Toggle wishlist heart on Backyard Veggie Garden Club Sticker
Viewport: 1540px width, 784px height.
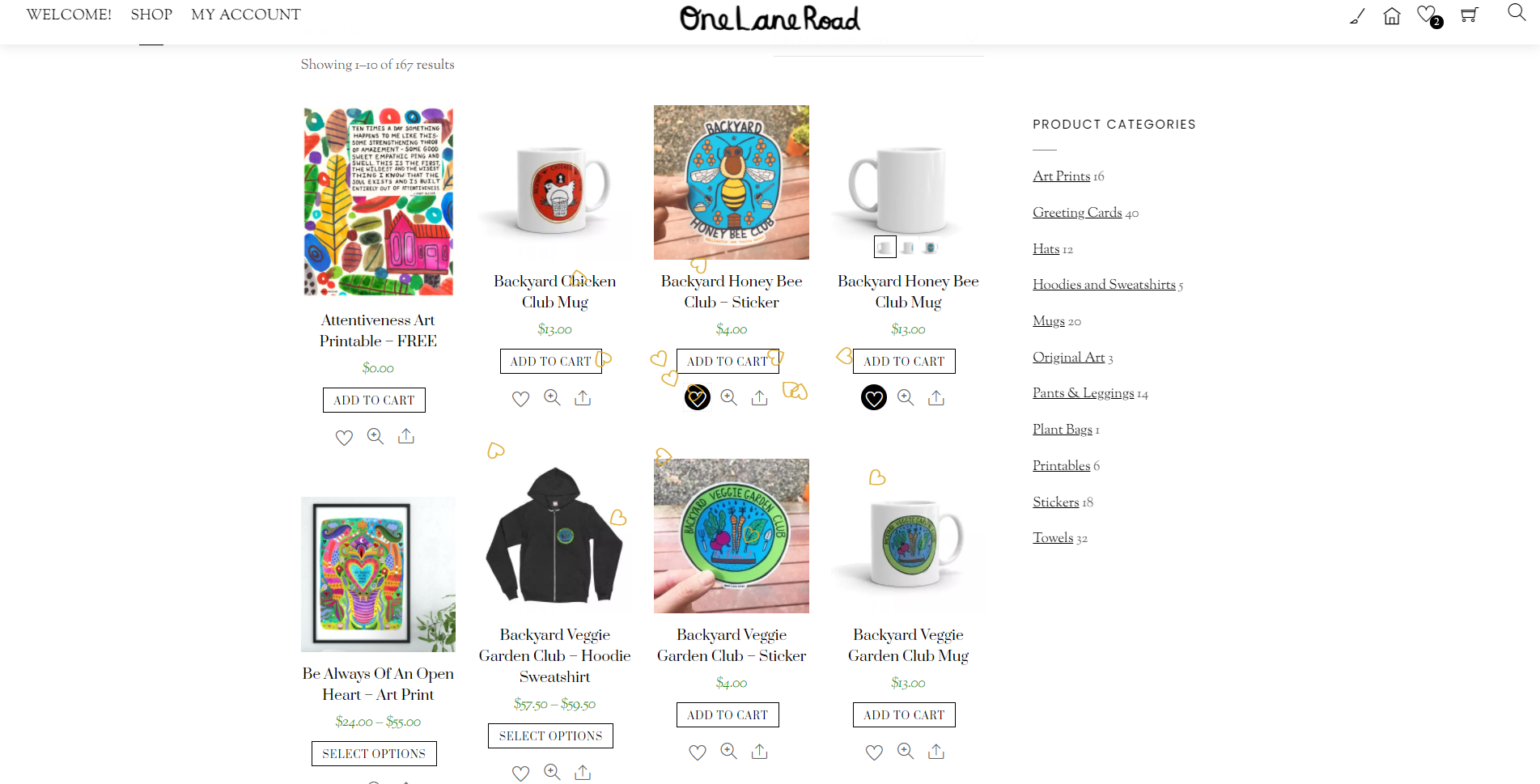[x=696, y=752]
